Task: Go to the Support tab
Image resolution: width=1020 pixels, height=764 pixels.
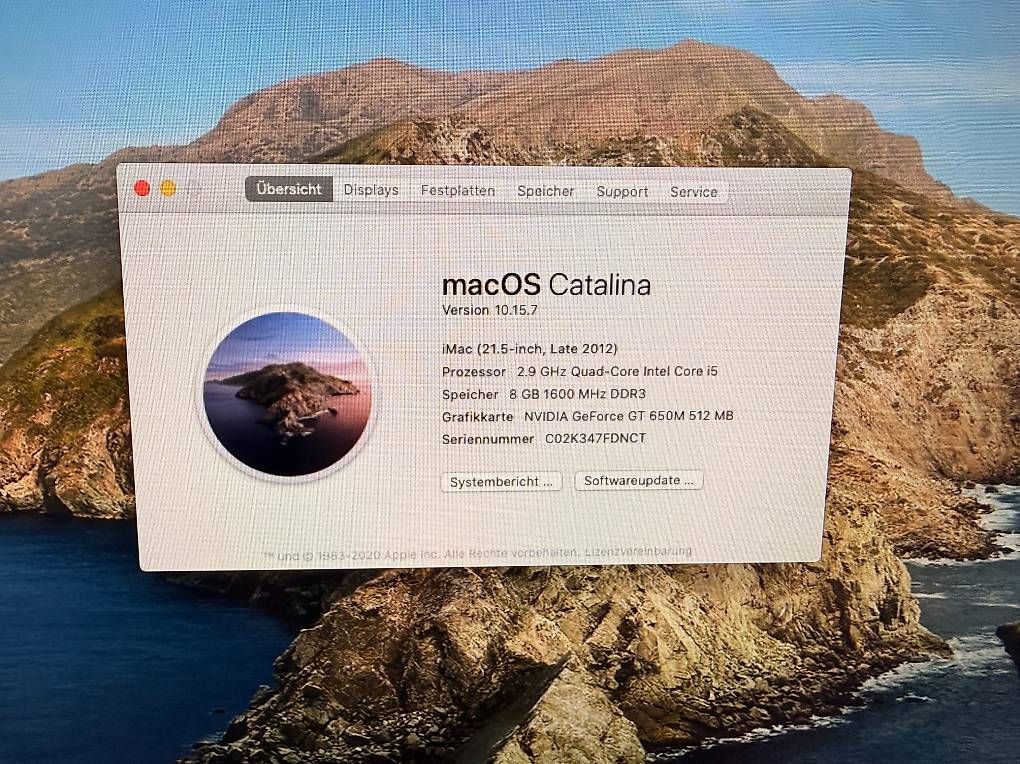Action: (x=623, y=192)
